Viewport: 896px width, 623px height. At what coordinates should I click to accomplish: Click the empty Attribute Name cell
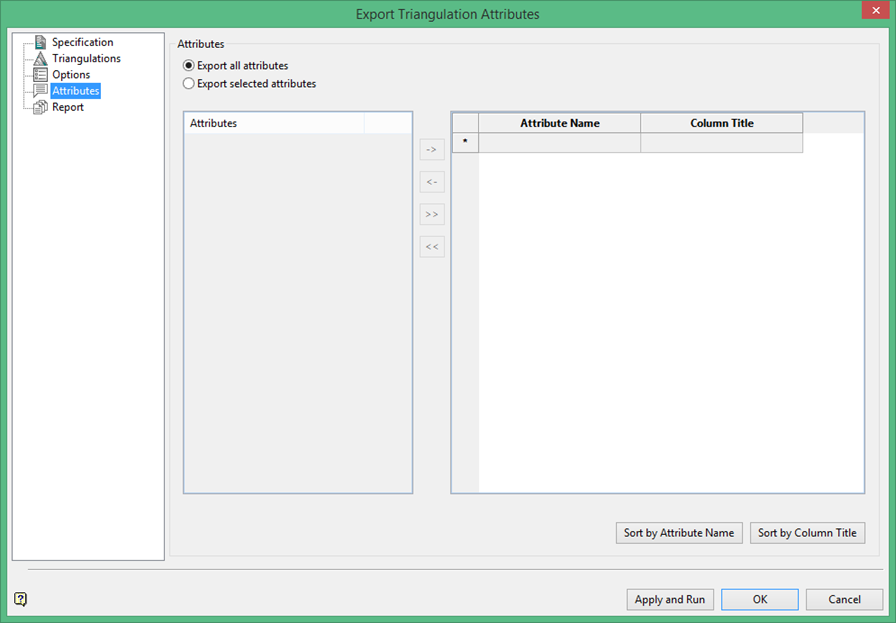point(559,143)
